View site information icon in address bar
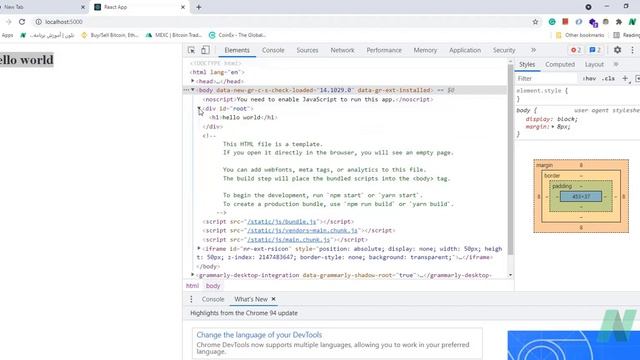640x360 pixels. [x=38, y=22]
